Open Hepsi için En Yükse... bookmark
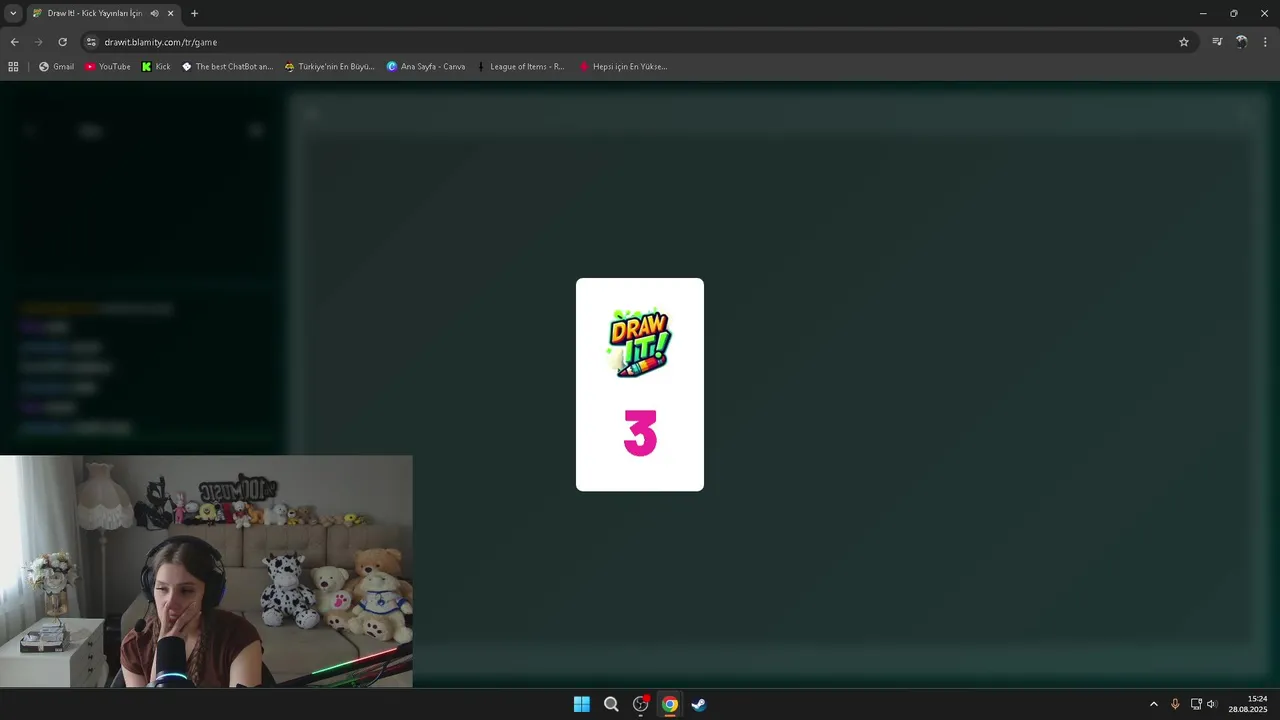 tap(623, 67)
